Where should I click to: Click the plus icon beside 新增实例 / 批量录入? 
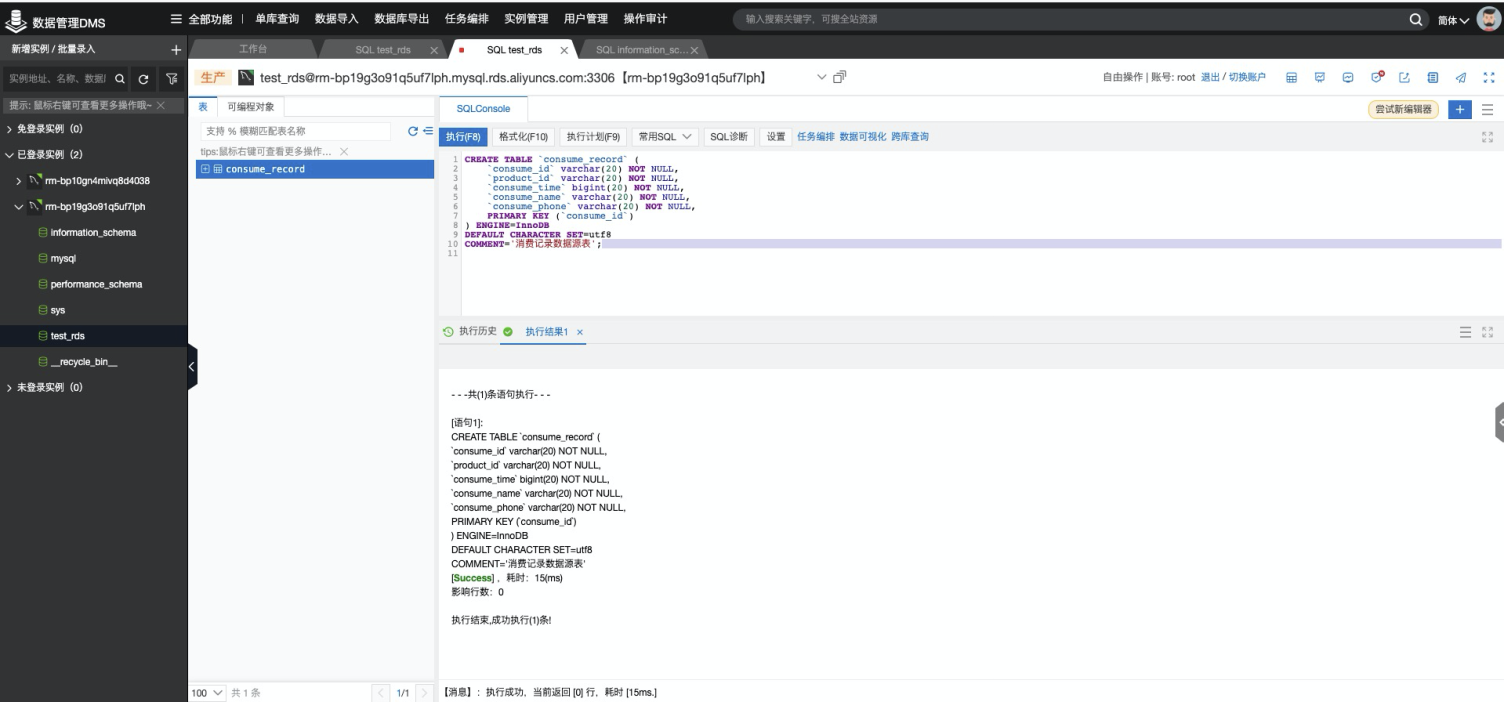click(176, 49)
